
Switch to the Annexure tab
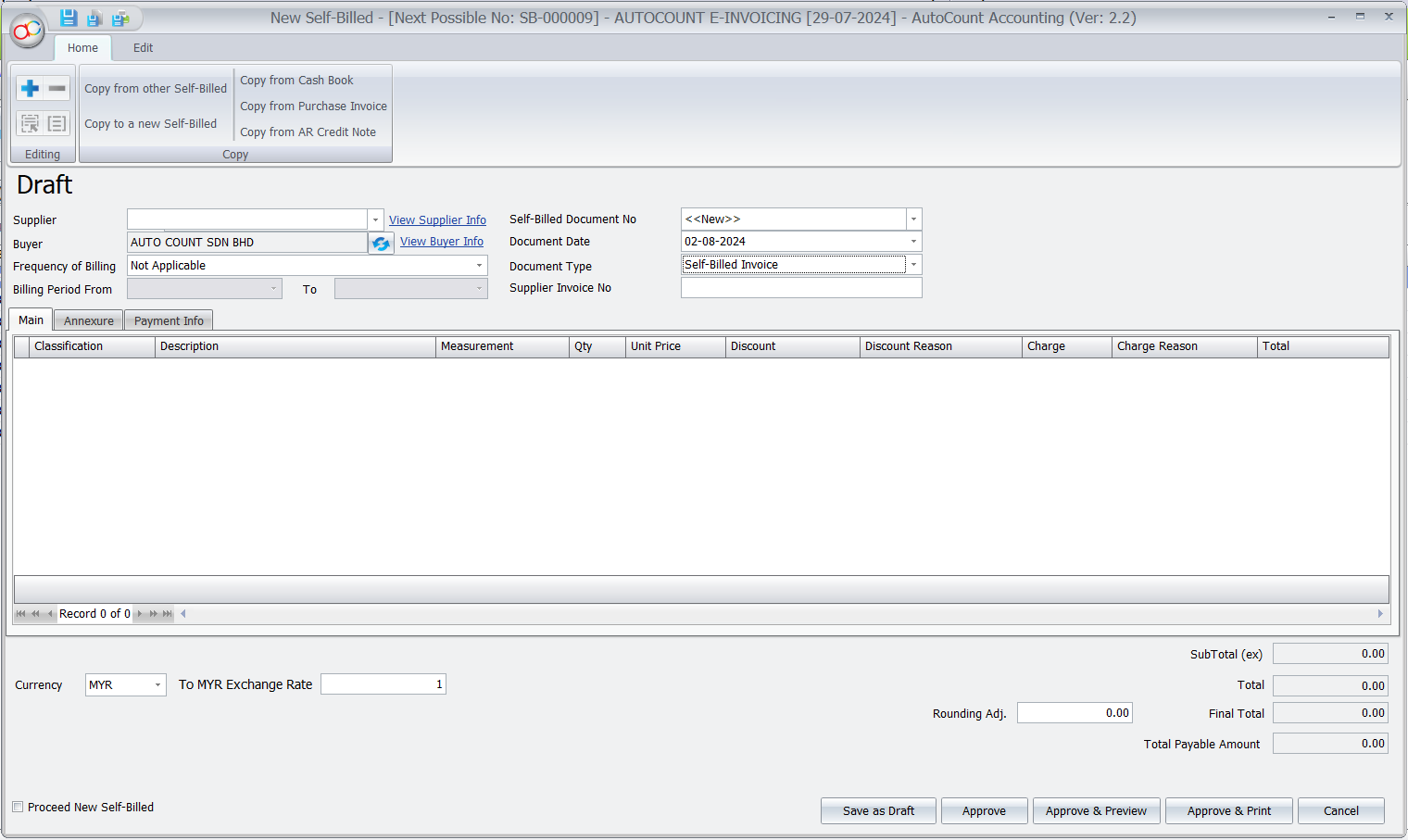(88, 320)
